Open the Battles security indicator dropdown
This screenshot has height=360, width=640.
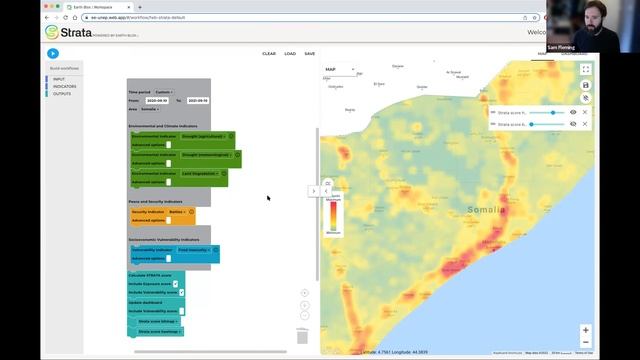pyautogui.click(x=177, y=212)
